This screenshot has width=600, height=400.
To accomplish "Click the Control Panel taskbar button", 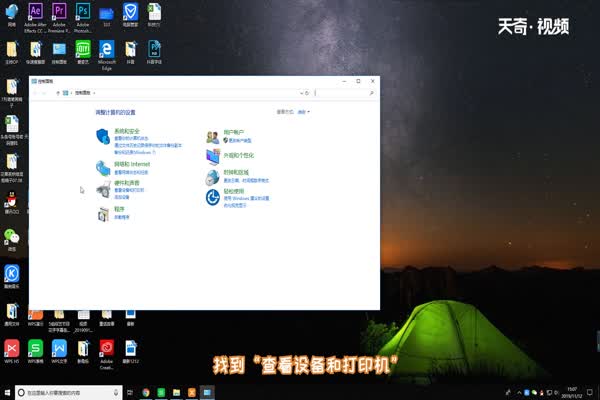I will [x=207, y=392].
